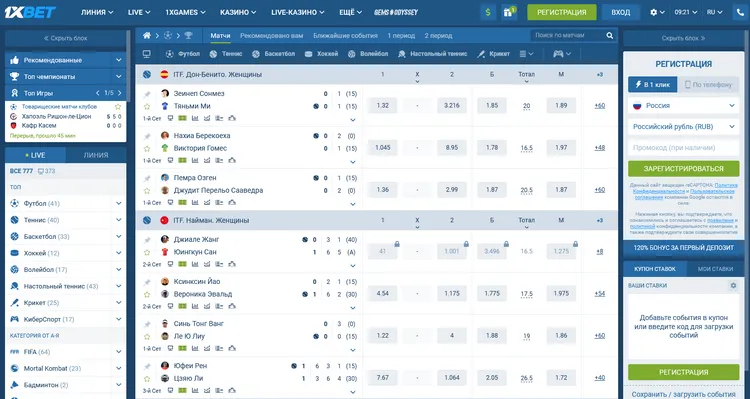Viewport: 750px width, 399px height.
Task: Open bet slip settings gear
Action: (x=733, y=286)
